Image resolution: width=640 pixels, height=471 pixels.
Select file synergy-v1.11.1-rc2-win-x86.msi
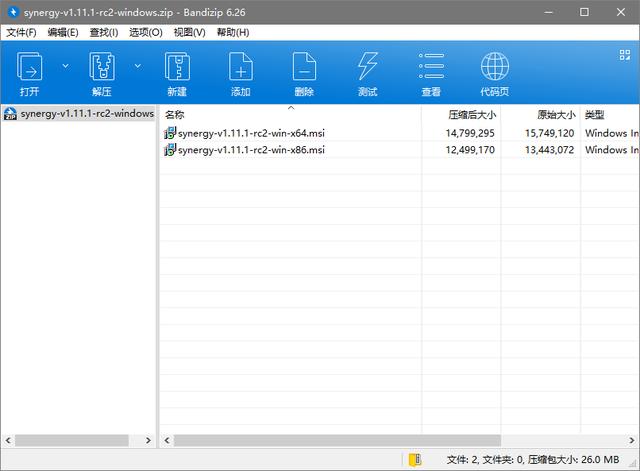251,150
